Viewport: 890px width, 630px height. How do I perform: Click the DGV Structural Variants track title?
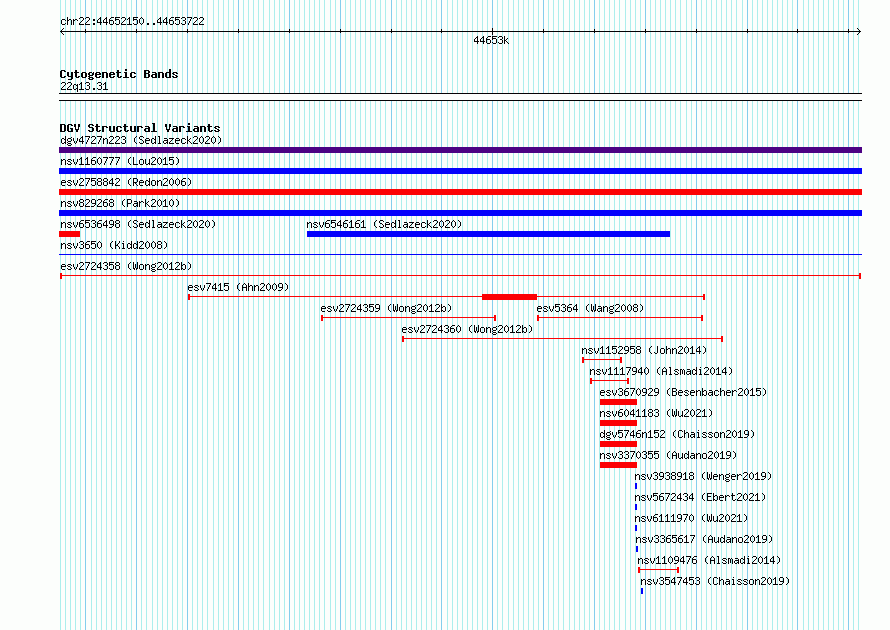pyautogui.click(x=140, y=128)
